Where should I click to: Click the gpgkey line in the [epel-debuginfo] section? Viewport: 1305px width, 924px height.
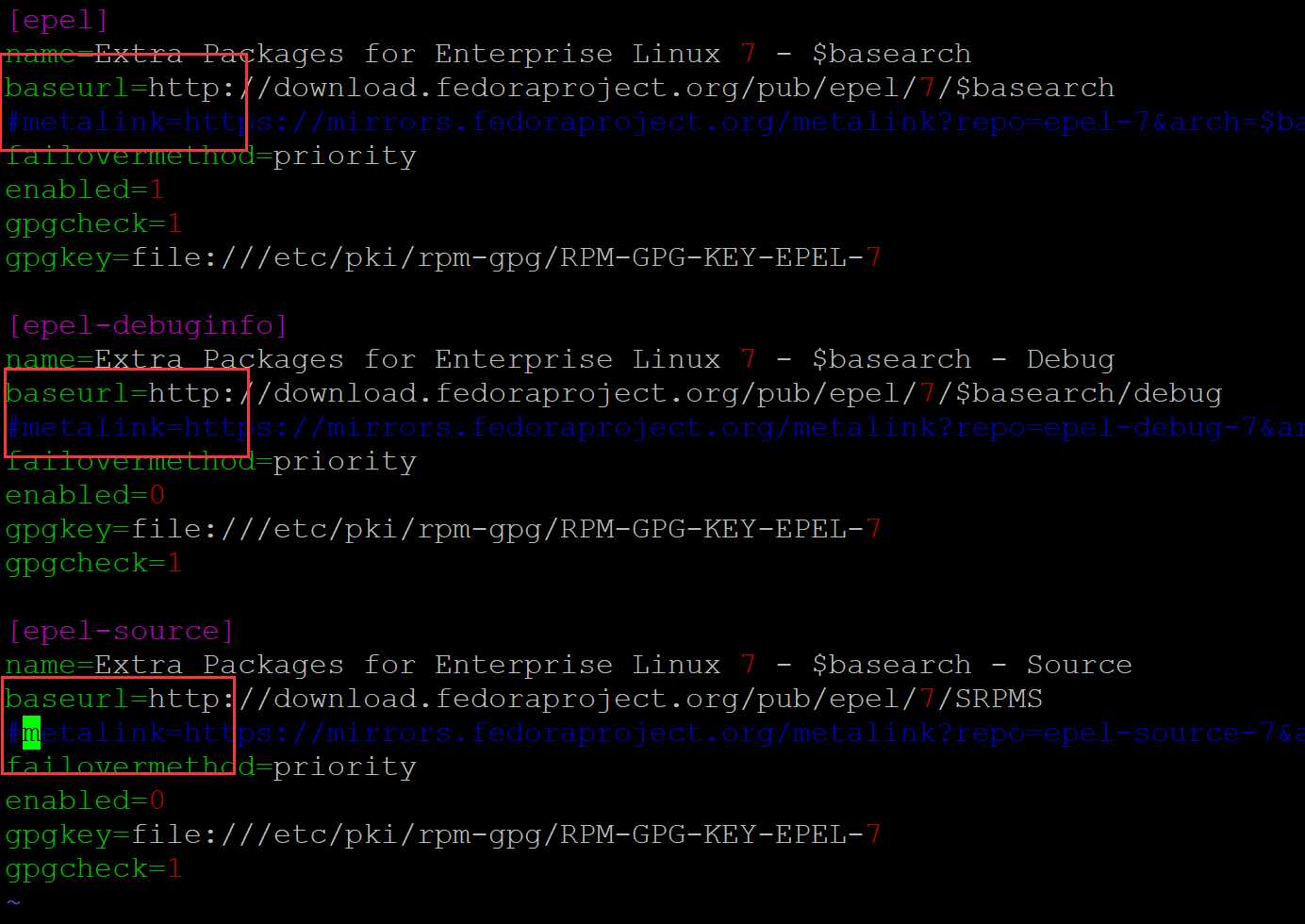coord(443,529)
